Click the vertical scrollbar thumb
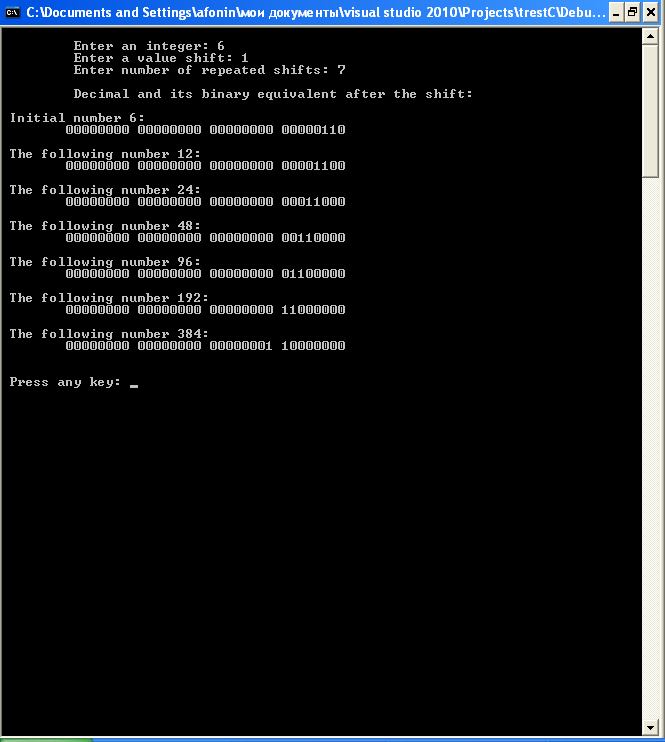Image resolution: width=665 pixels, height=742 pixels. coord(650,111)
